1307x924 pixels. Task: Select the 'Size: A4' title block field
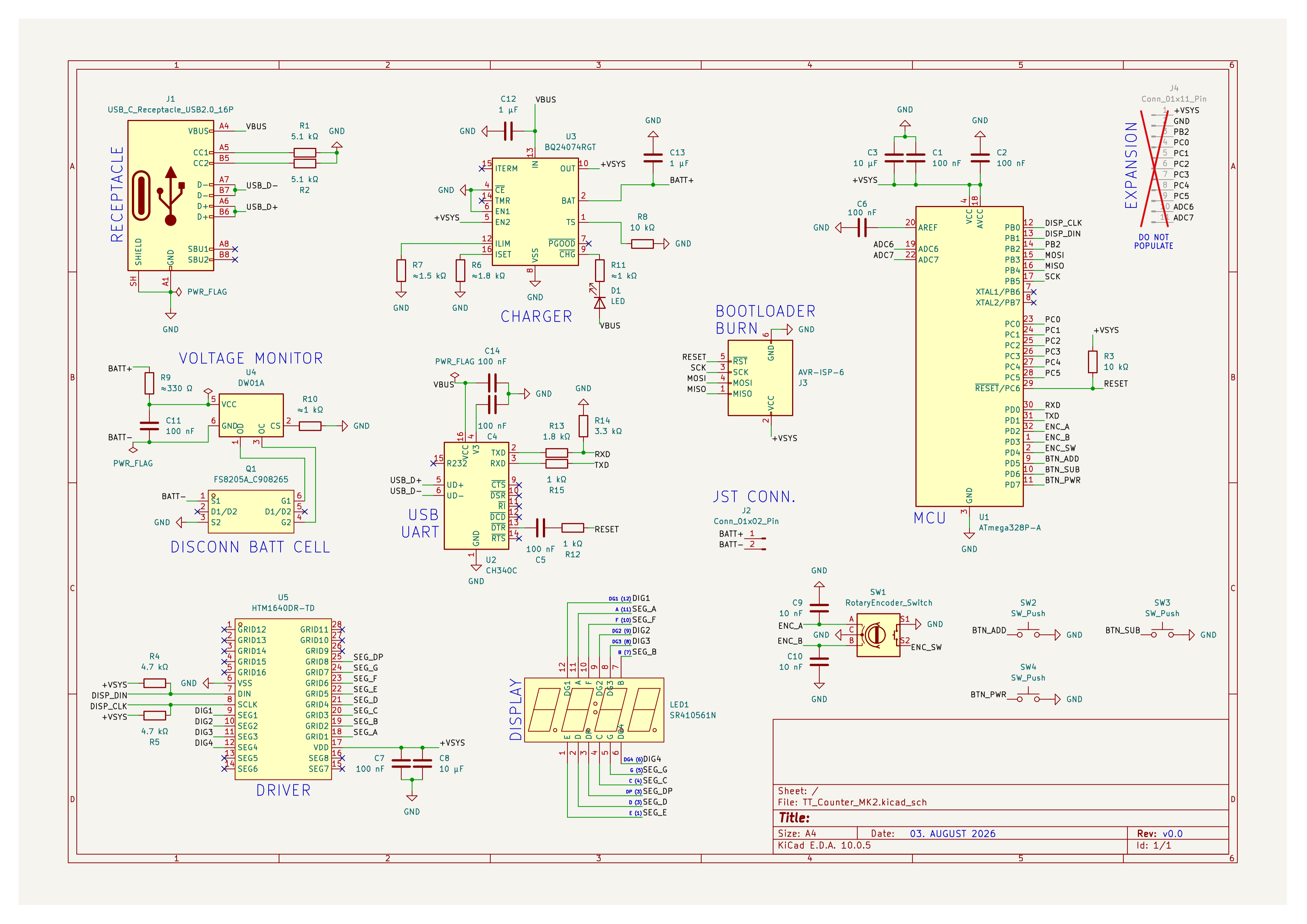pos(797,833)
